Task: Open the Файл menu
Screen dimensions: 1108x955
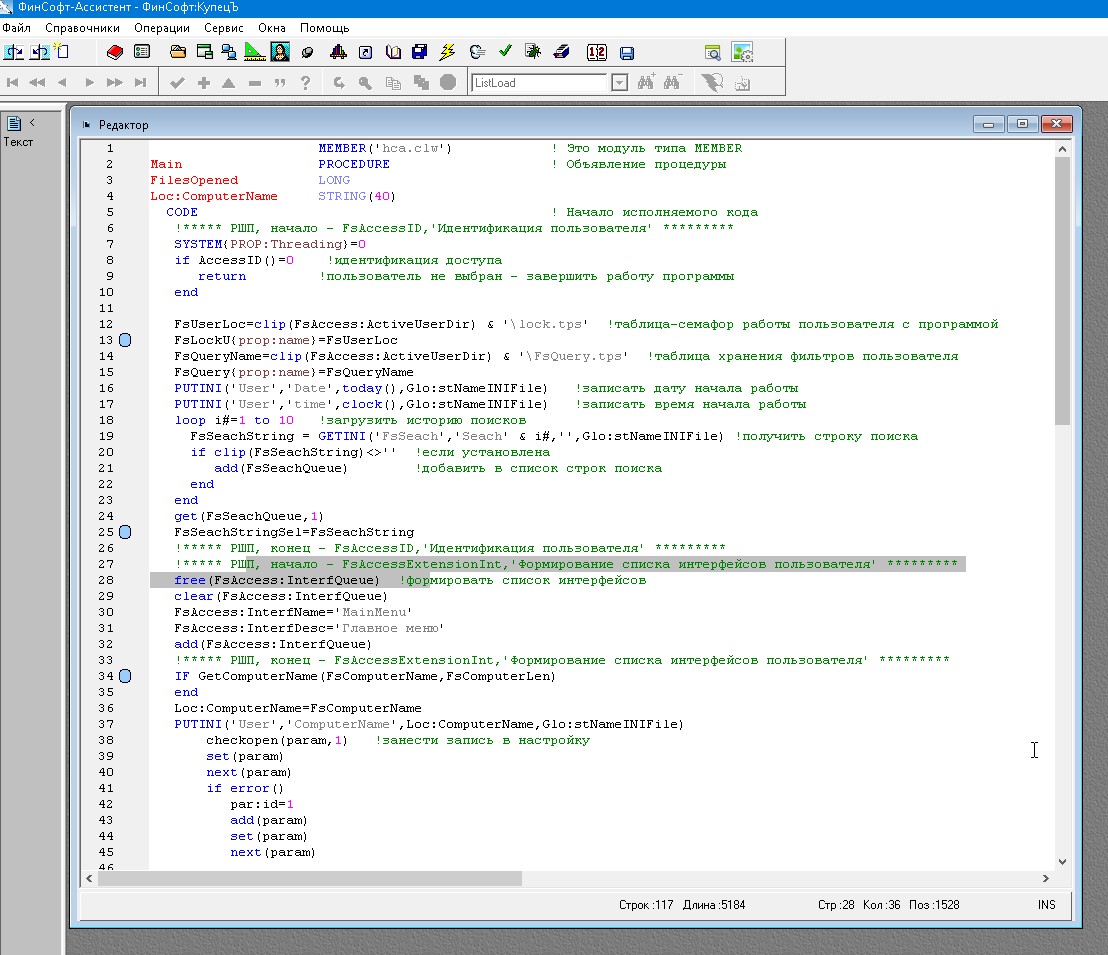Action: pos(16,28)
